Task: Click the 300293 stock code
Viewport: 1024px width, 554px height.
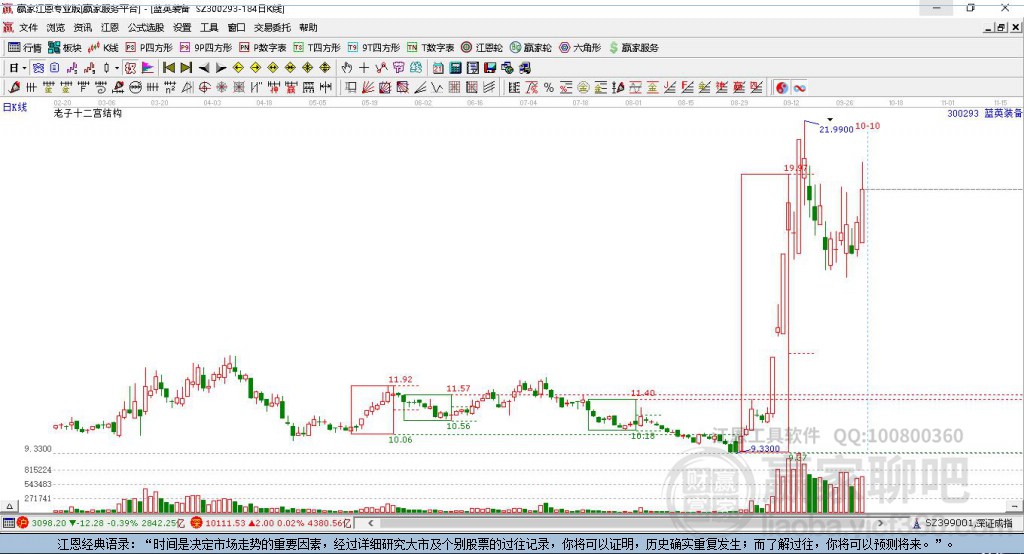Action: point(963,114)
